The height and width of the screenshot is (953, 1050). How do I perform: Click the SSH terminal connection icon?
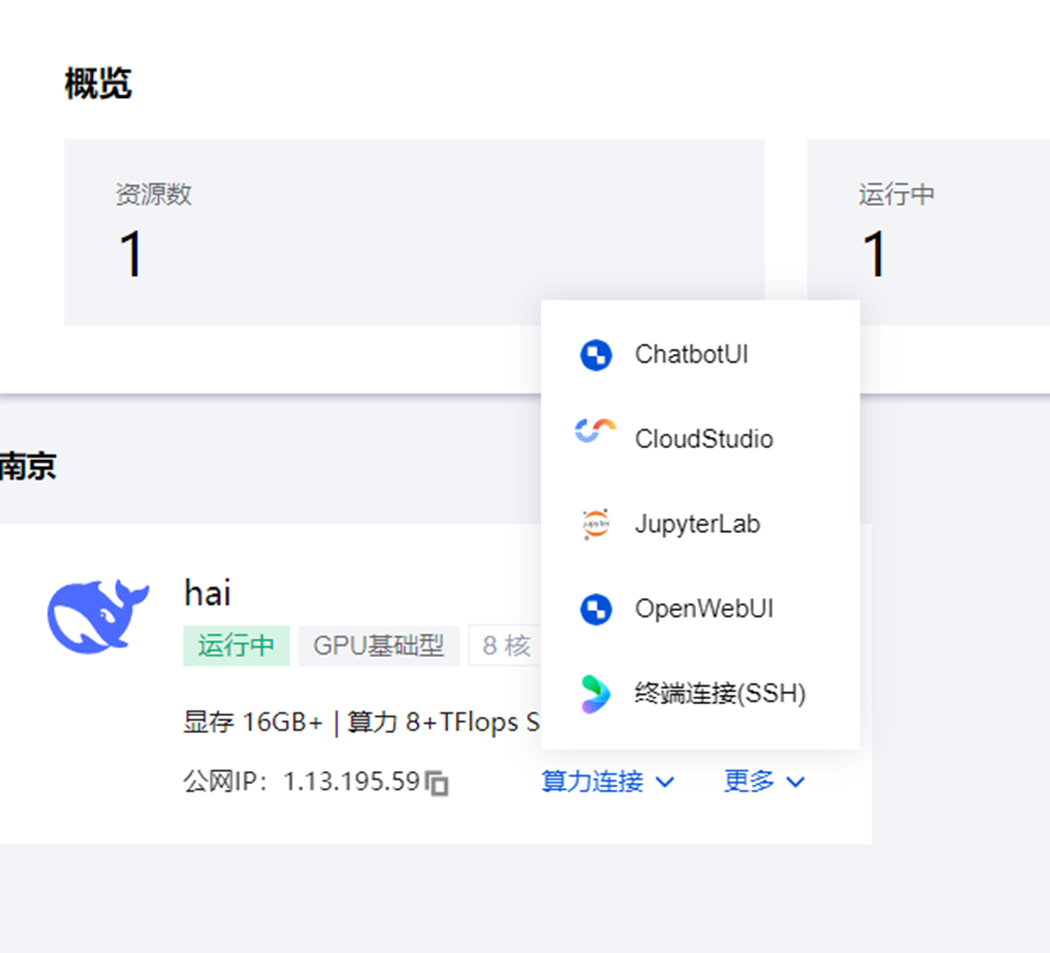594,692
